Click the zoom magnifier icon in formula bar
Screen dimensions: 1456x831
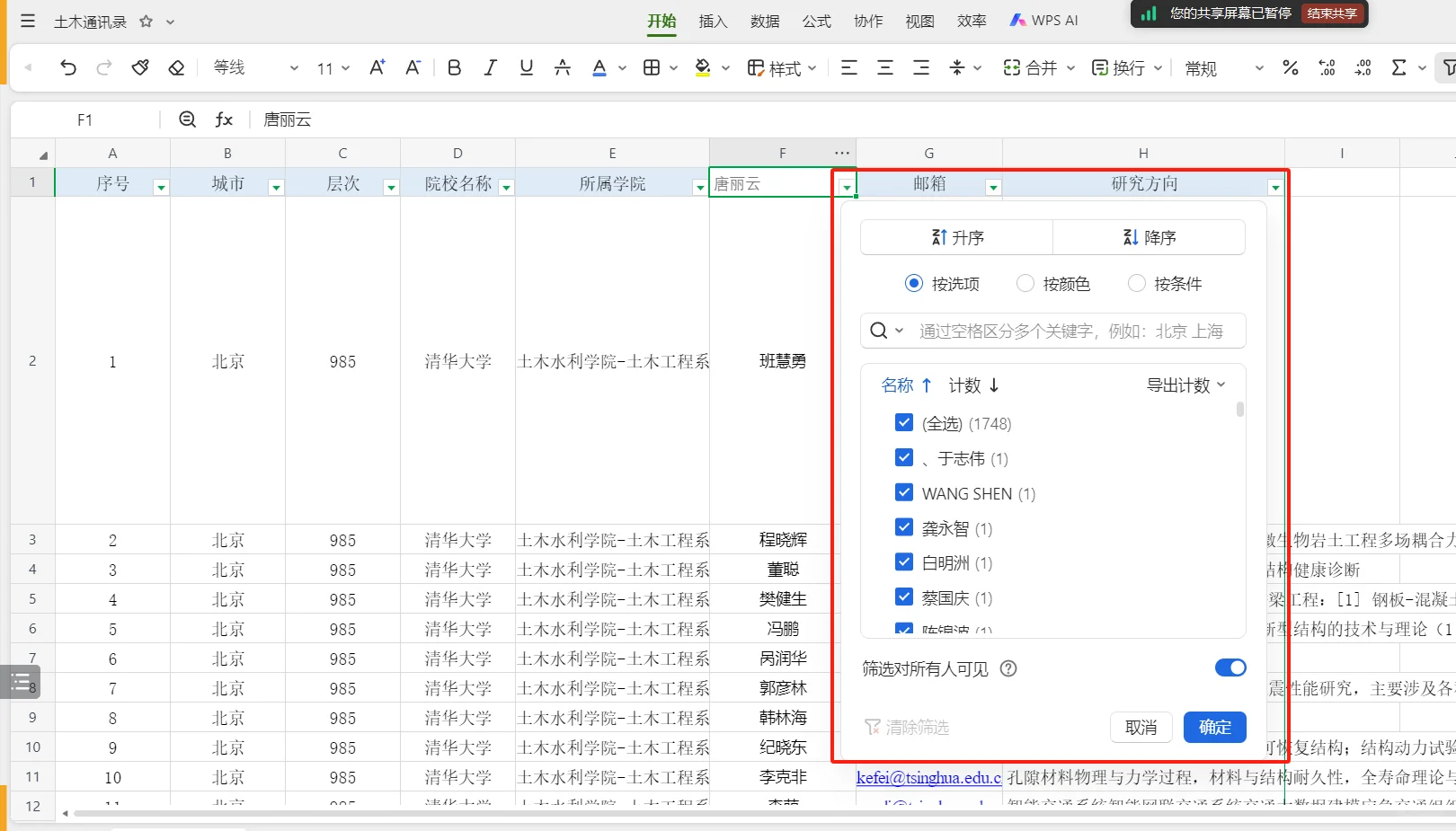click(x=187, y=119)
